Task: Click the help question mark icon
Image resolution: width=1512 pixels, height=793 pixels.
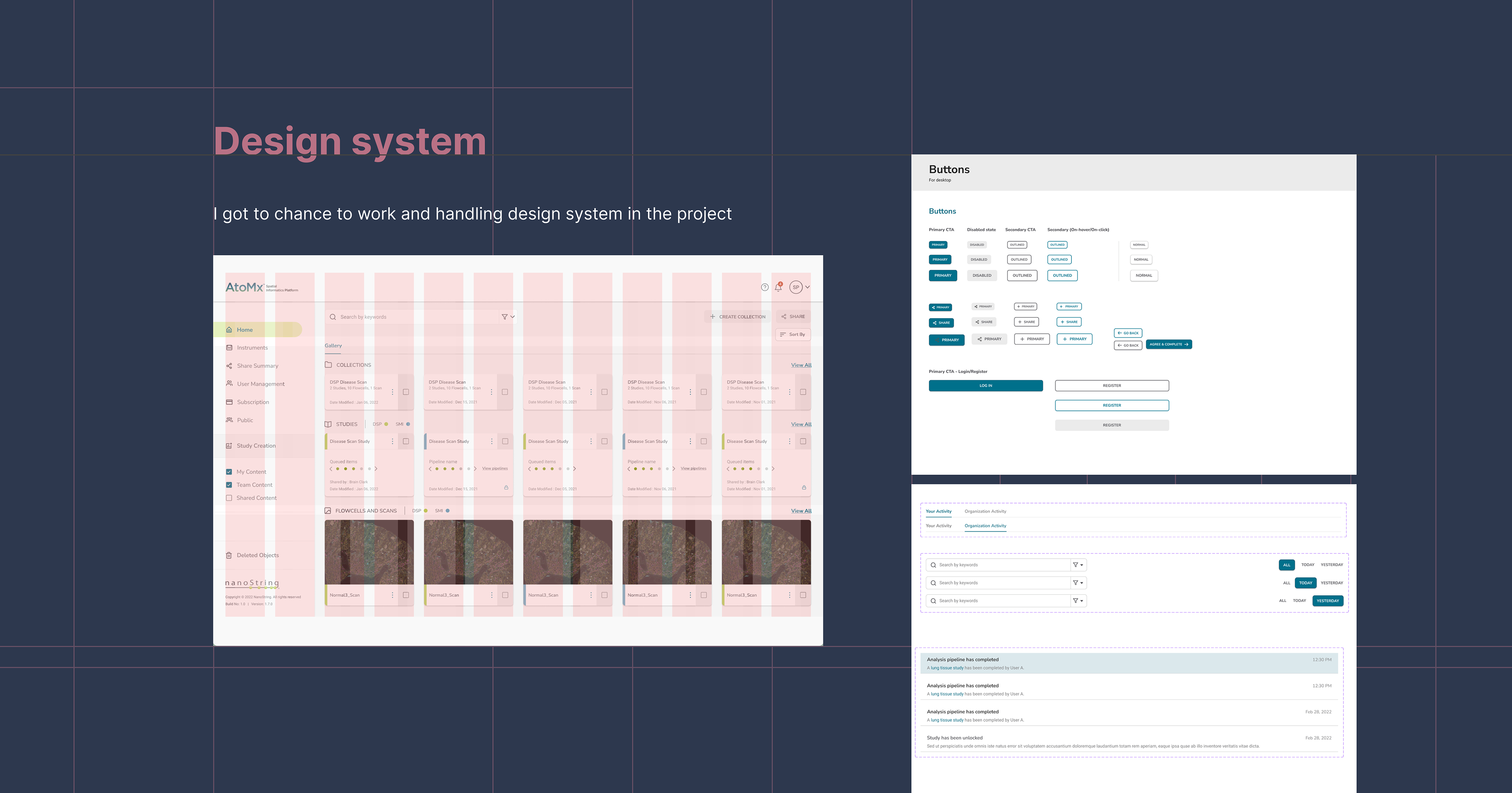Action: (764, 287)
